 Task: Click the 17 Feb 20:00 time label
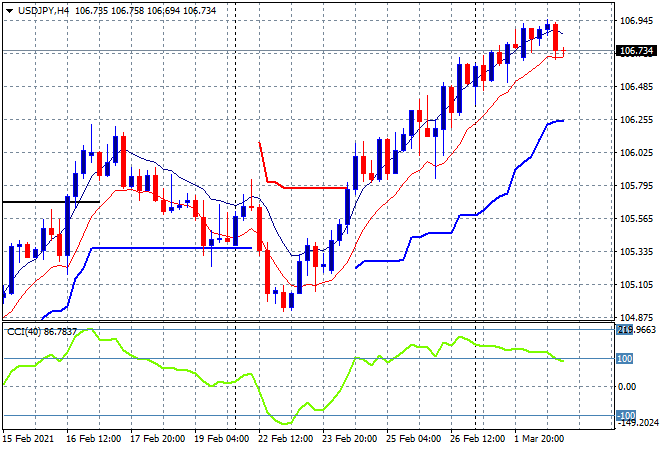coord(157,439)
